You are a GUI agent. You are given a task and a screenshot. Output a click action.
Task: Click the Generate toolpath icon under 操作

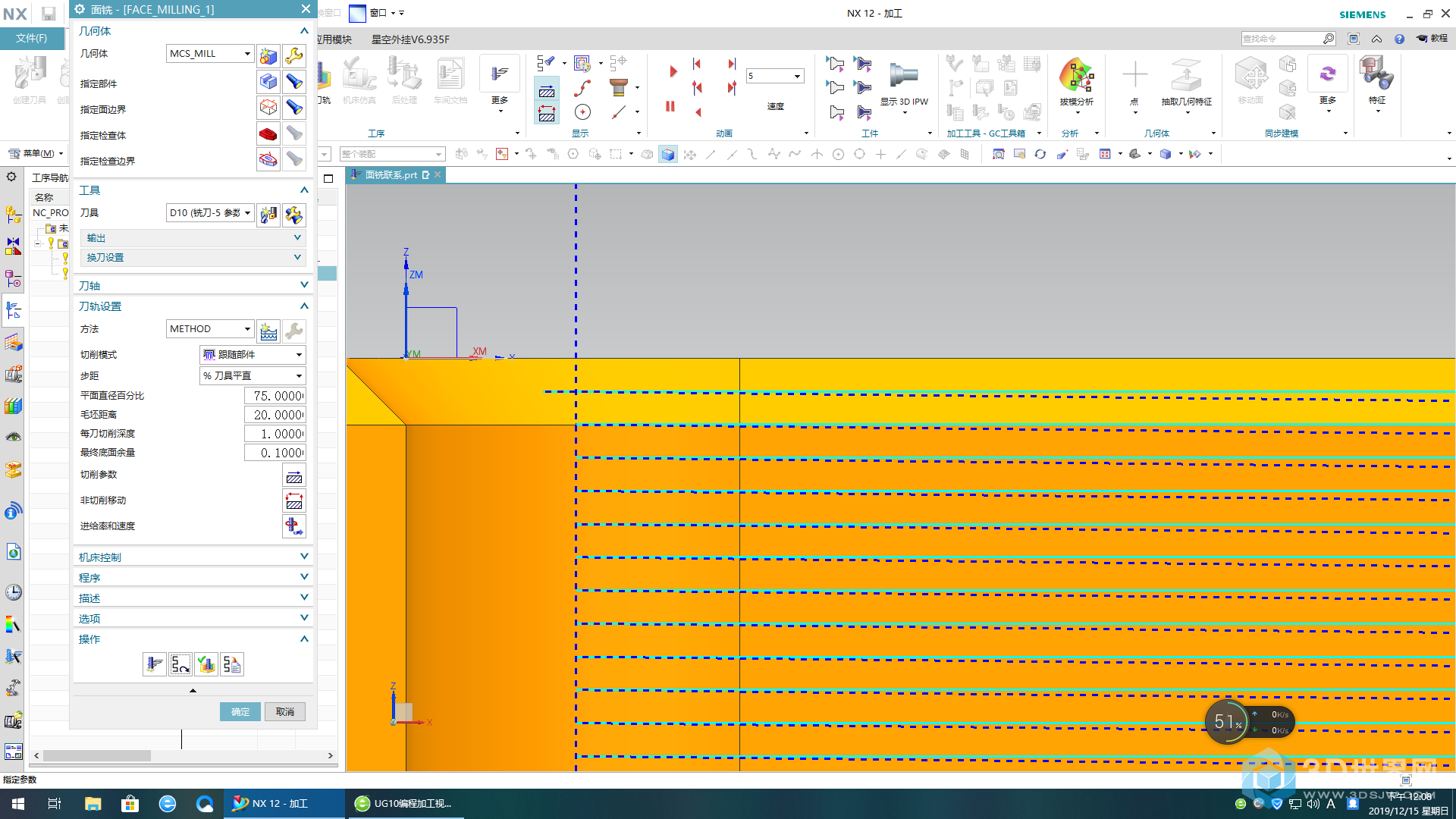click(155, 664)
